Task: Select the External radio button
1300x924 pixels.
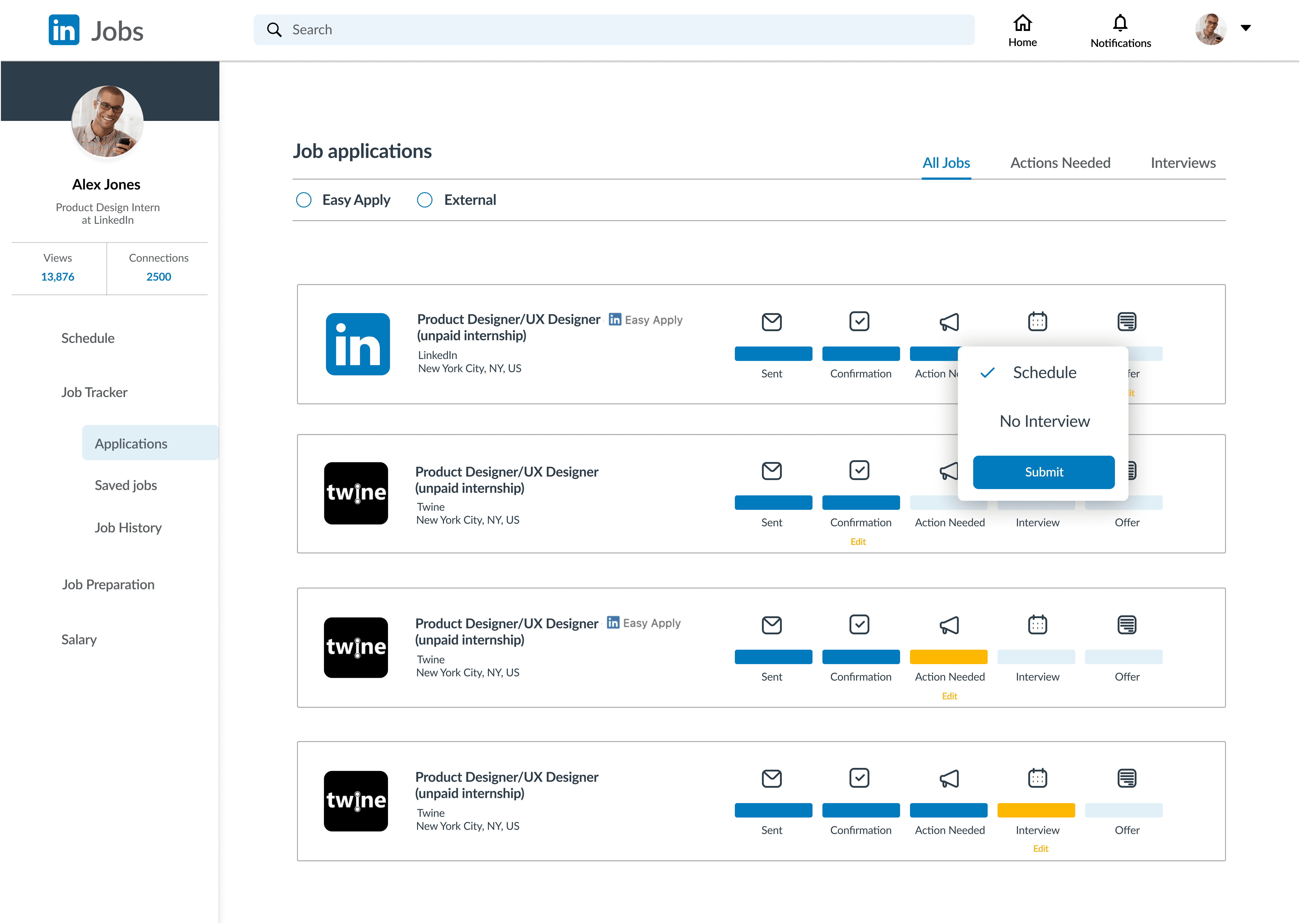Action: [425, 200]
